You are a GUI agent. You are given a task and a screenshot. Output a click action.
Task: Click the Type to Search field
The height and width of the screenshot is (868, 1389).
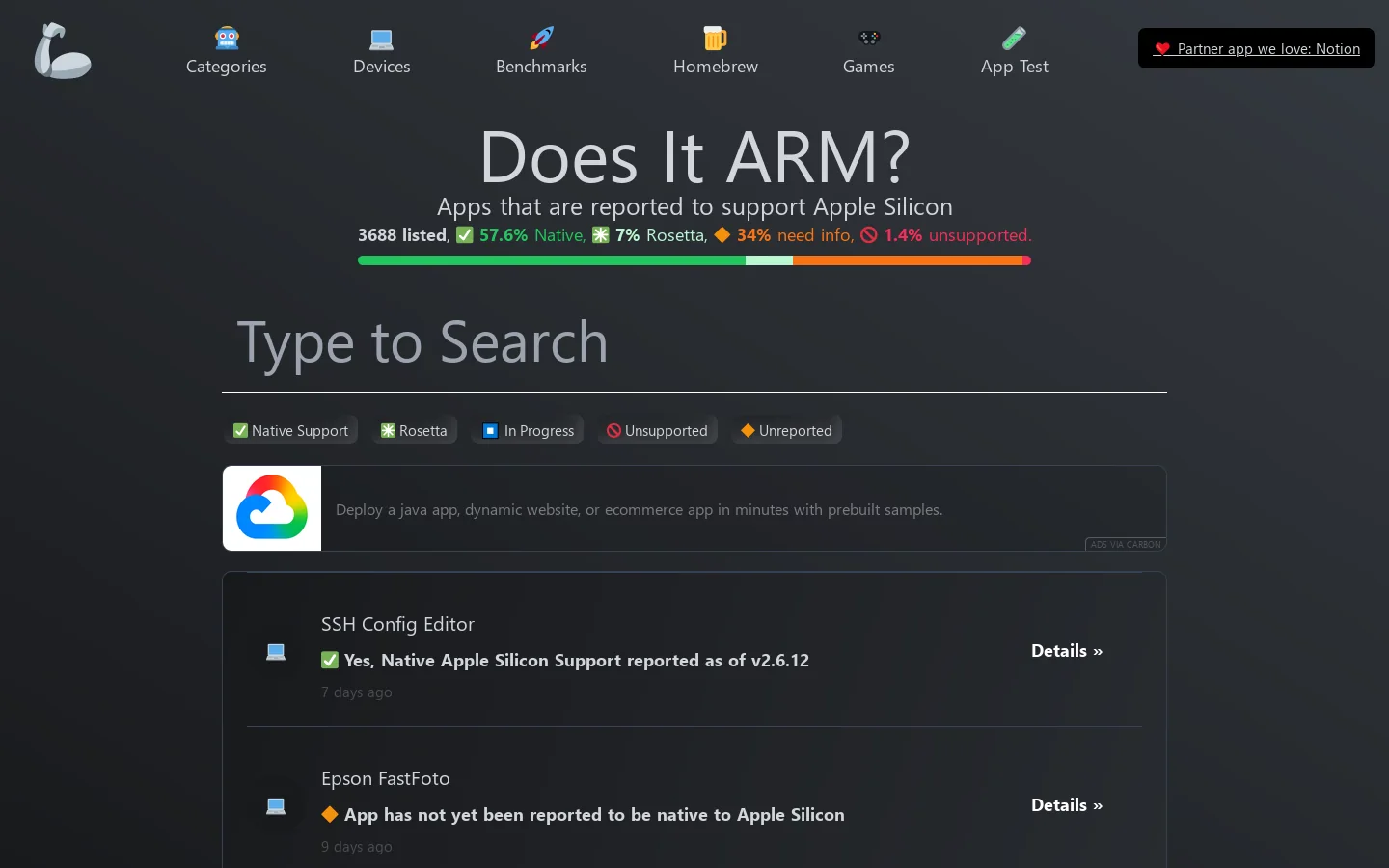(x=694, y=343)
